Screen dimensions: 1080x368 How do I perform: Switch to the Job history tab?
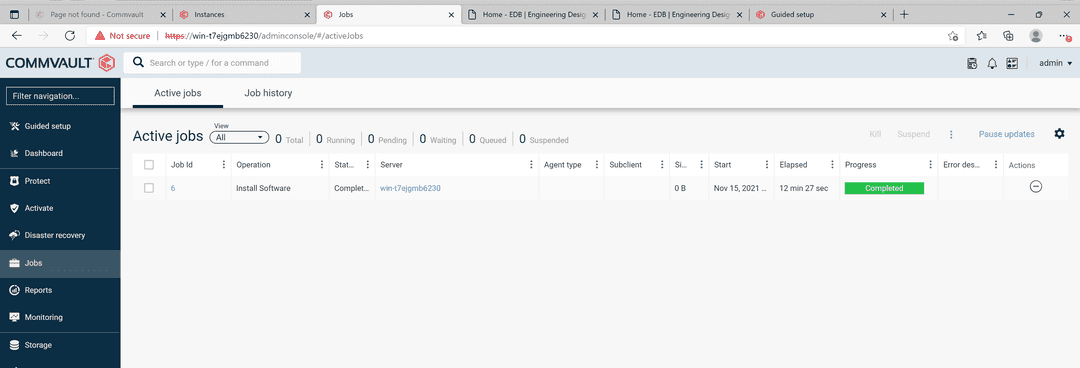point(268,93)
